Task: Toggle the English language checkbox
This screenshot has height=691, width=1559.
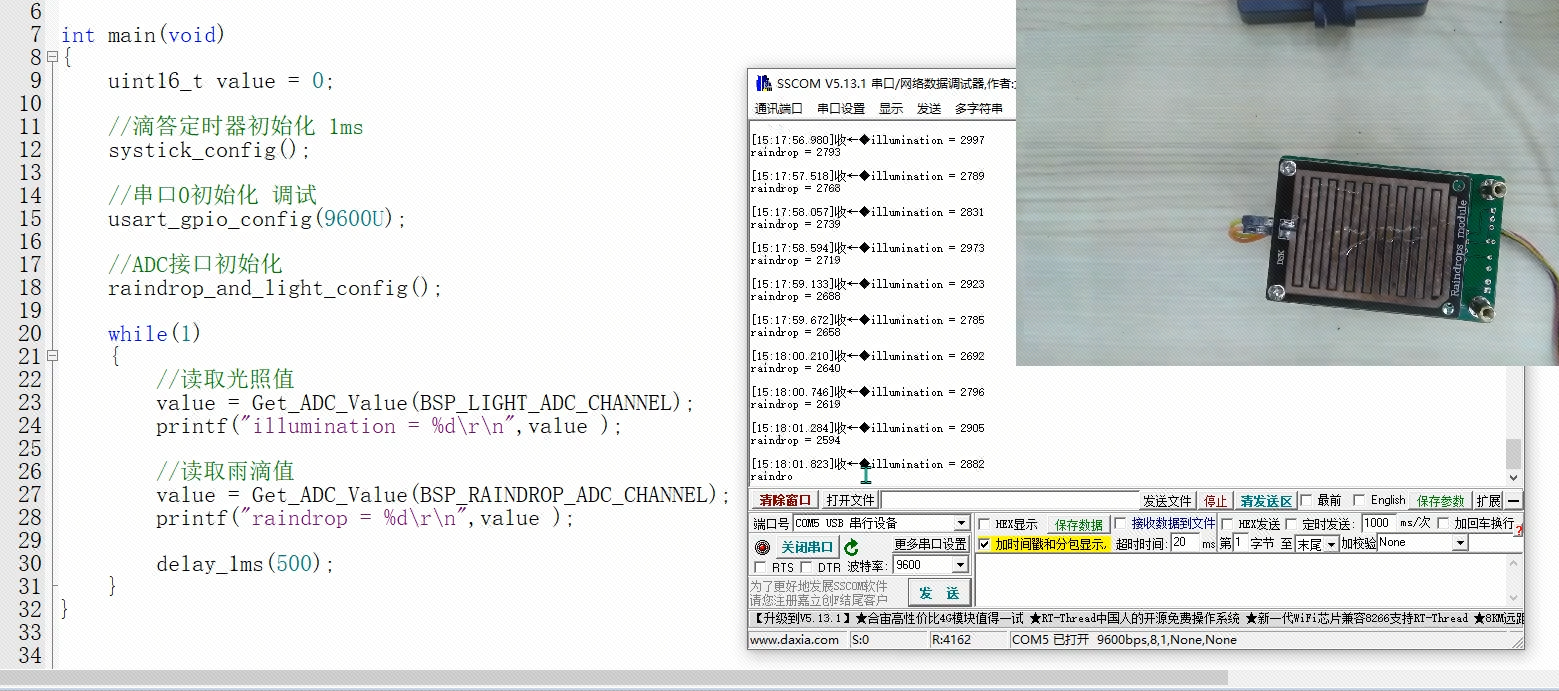Action: [1359, 500]
